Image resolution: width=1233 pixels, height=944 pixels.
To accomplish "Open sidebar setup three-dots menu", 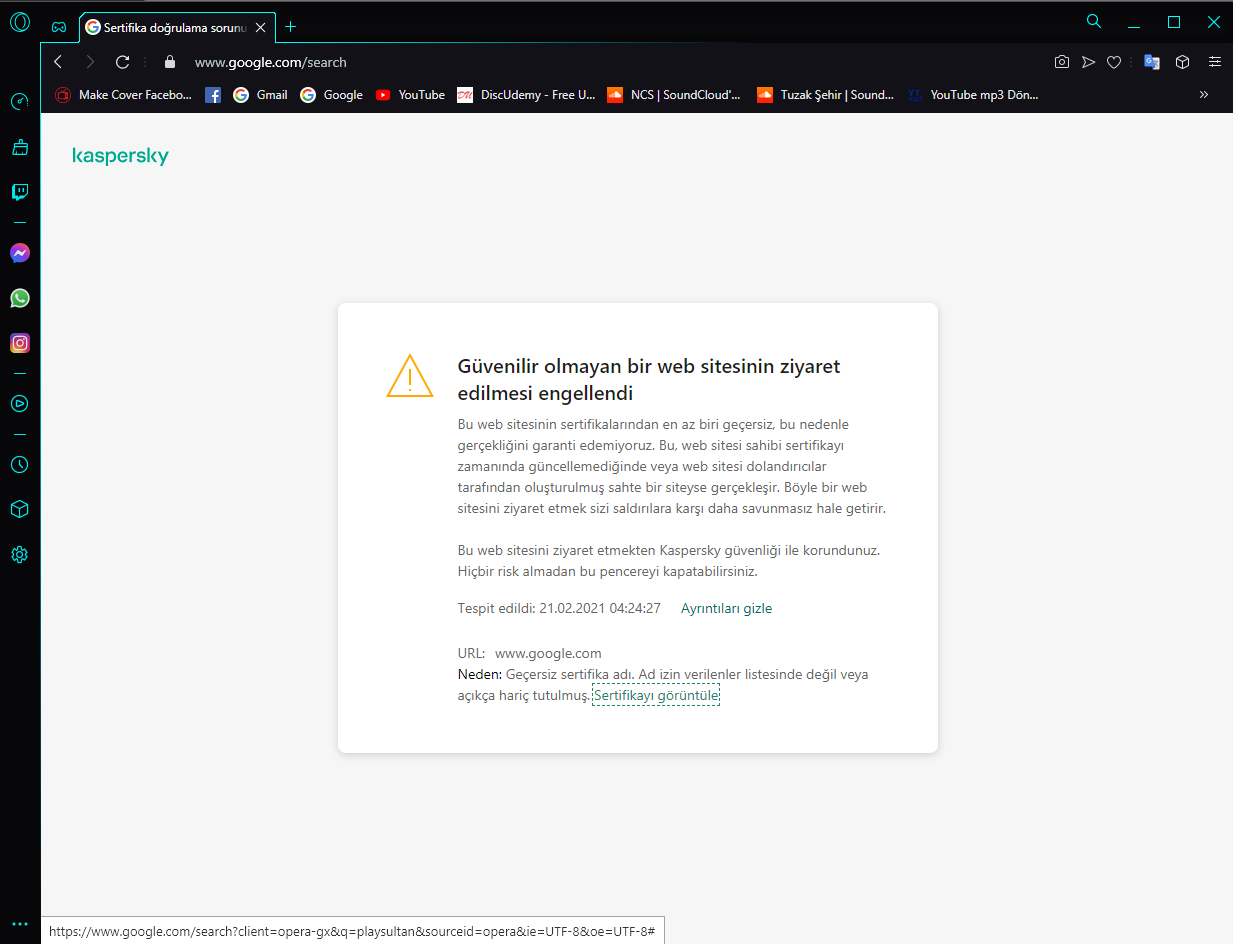I will click(x=19, y=924).
